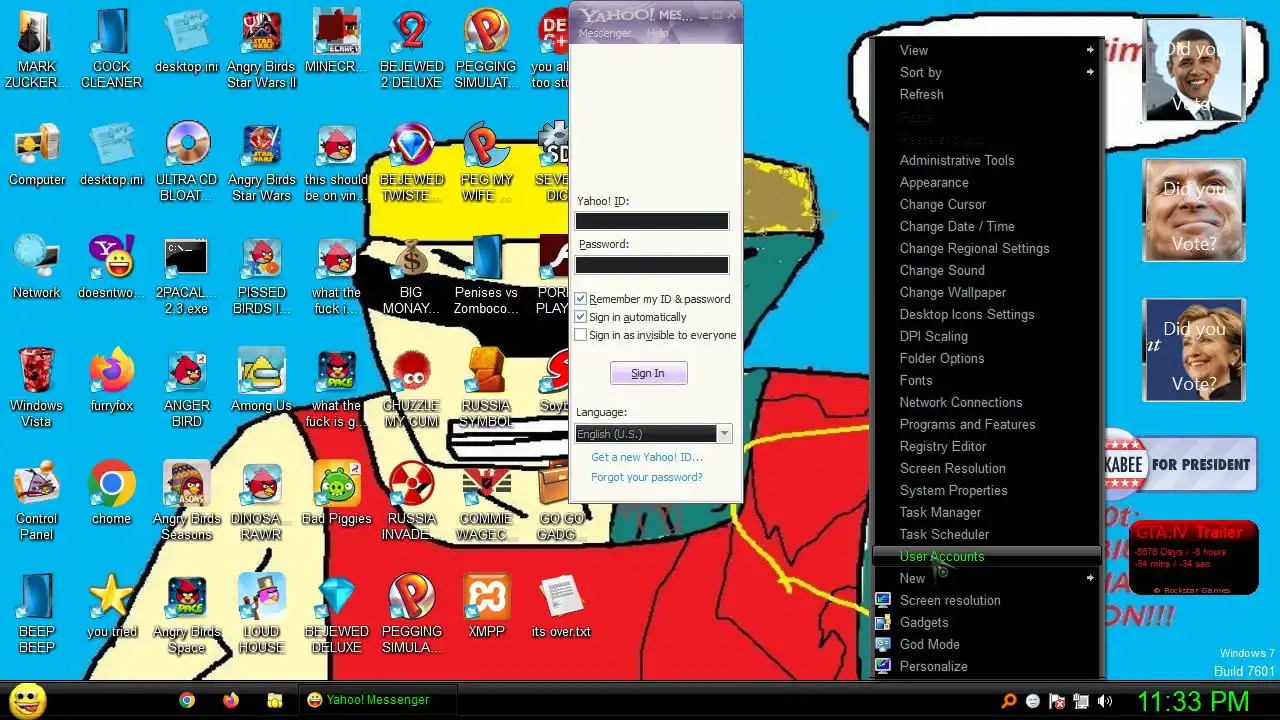This screenshot has width=1280, height=720.
Task: Open the Help menu in Yahoo Messenger
Action: click(657, 33)
